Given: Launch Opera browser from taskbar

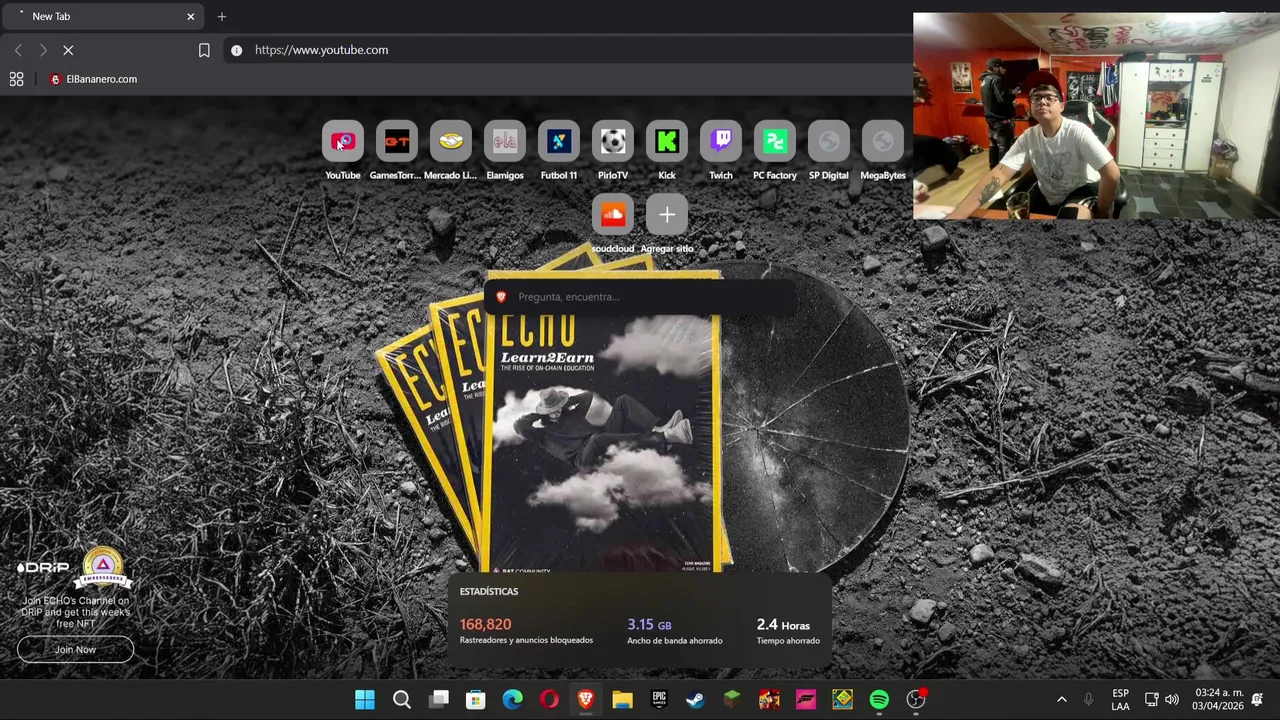Looking at the screenshot, I should (549, 699).
